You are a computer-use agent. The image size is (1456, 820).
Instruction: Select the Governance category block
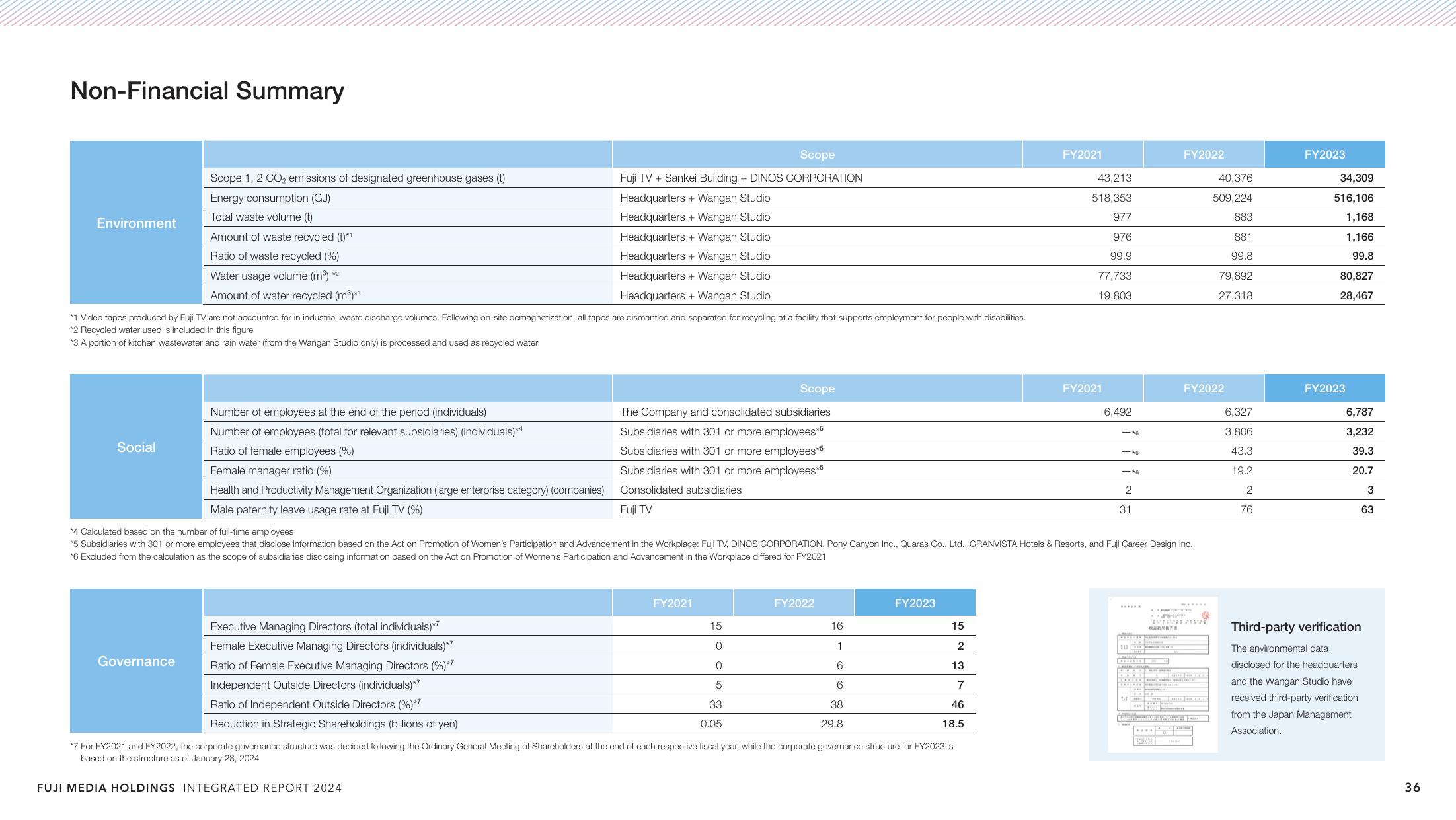(136, 661)
